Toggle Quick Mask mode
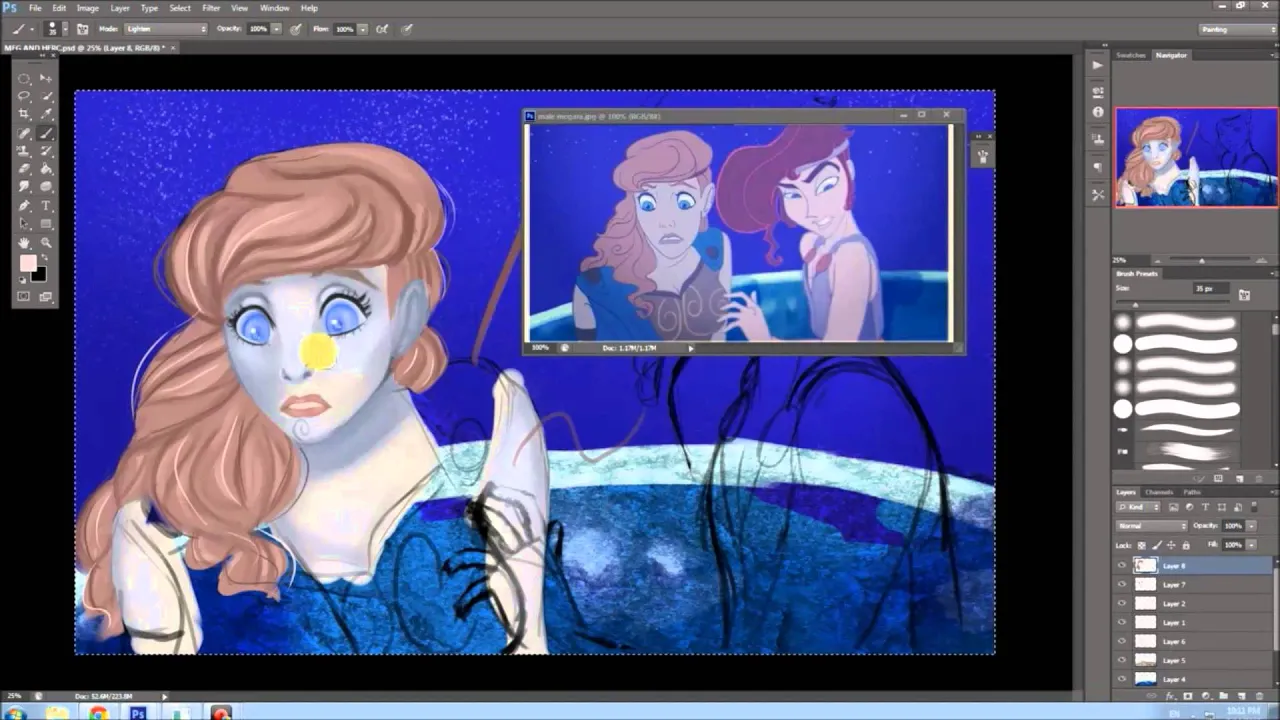Viewport: 1280px width, 720px height. pyautogui.click(x=24, y=296)
